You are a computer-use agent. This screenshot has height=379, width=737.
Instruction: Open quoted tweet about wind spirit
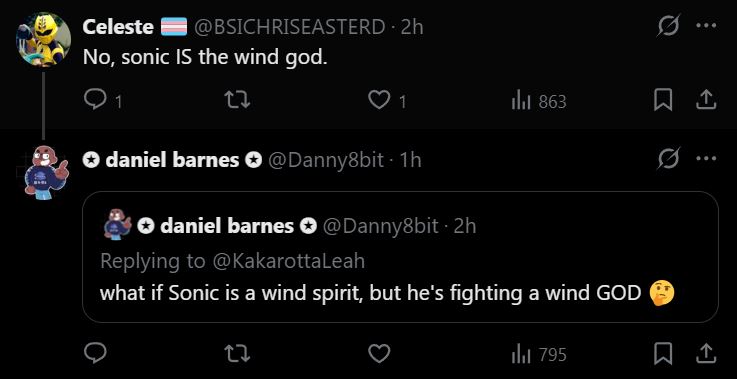point(400,257)
